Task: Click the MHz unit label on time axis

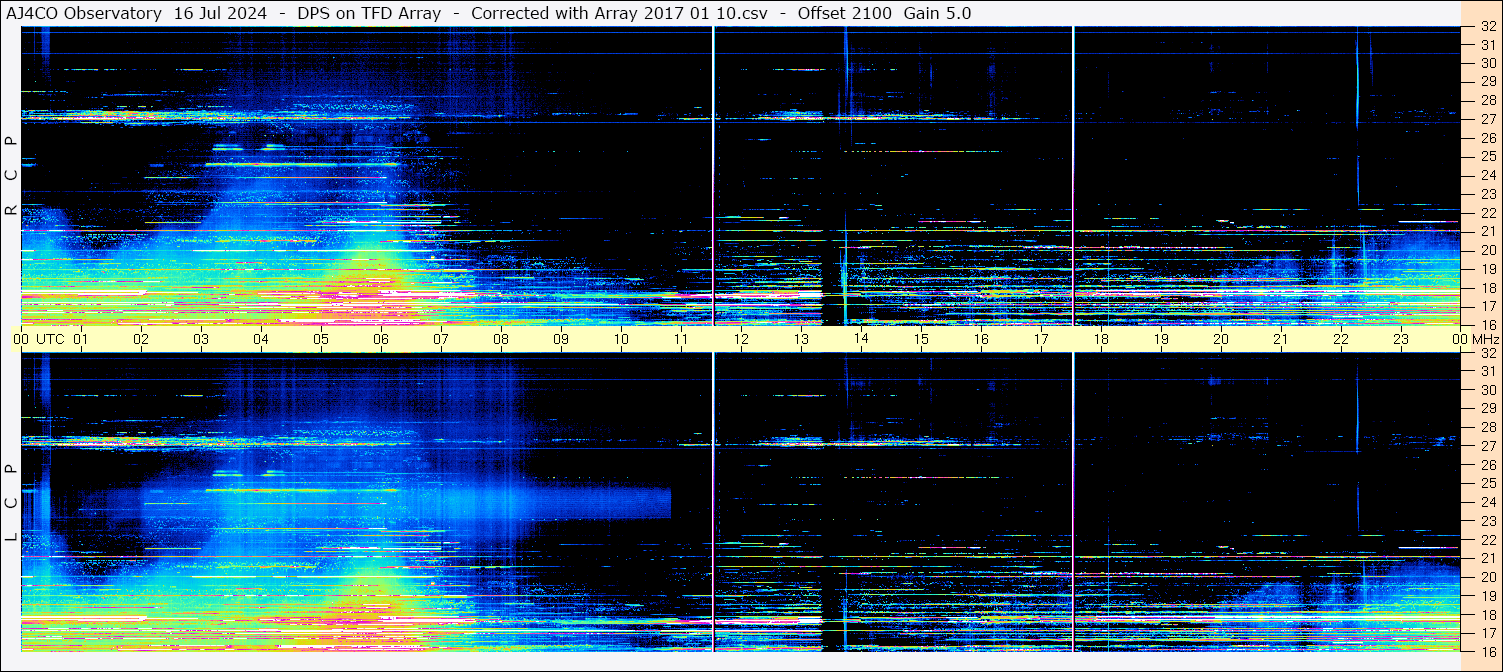Action: coord(1484,339)
